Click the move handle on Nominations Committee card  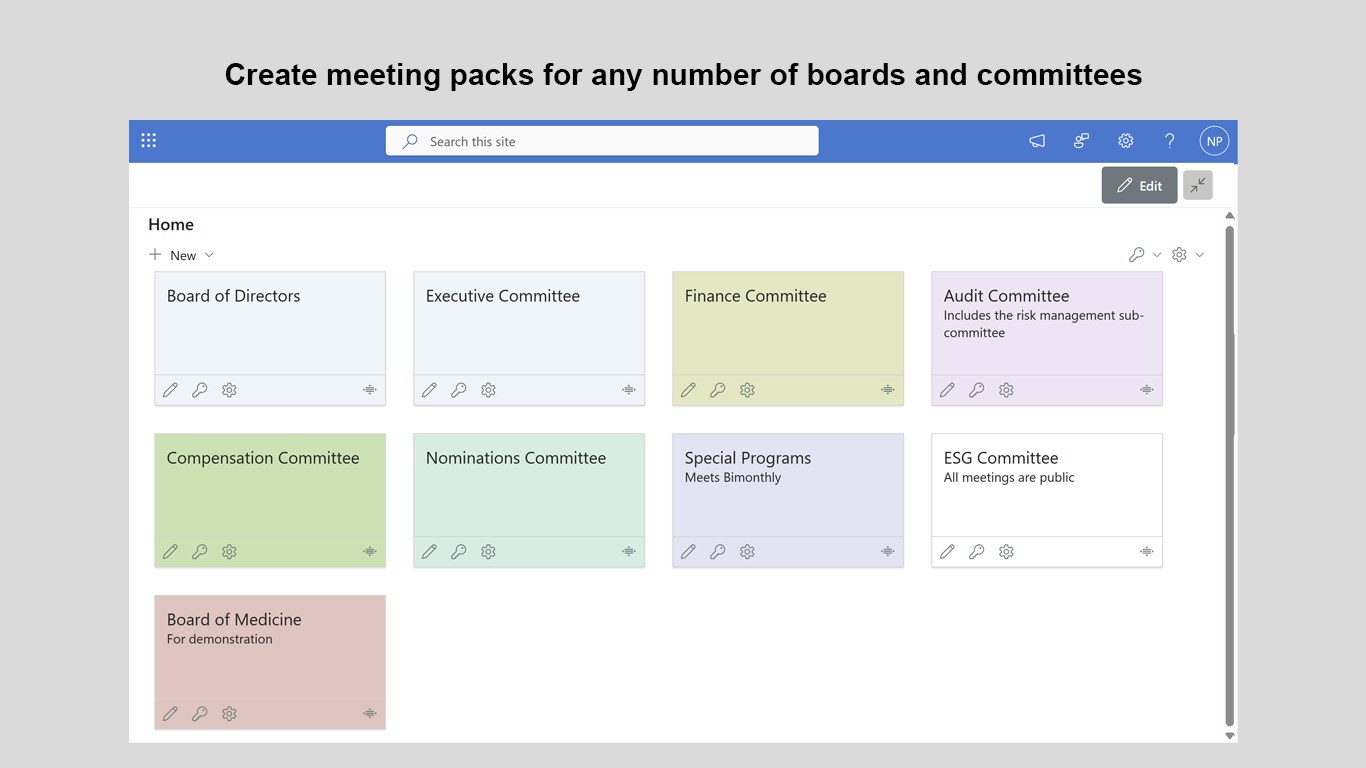click(x=628, y=552)
